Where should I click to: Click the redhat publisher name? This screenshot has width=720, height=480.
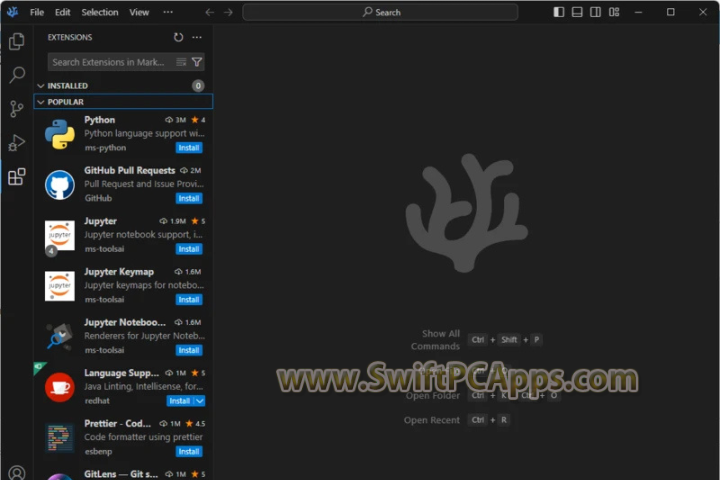click(x=97, y=401)
